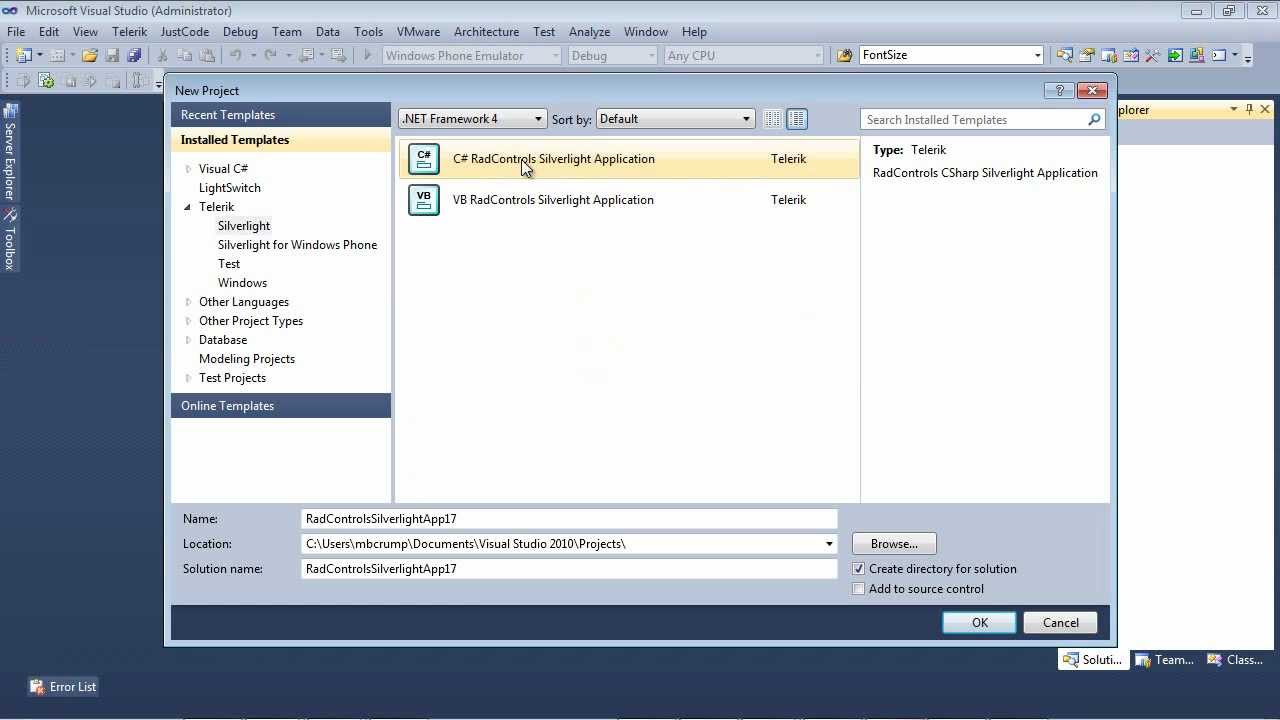The image size is (1280, 720).
Task: Toggle Create directory for solution checkbox
Action: (858, 569)
